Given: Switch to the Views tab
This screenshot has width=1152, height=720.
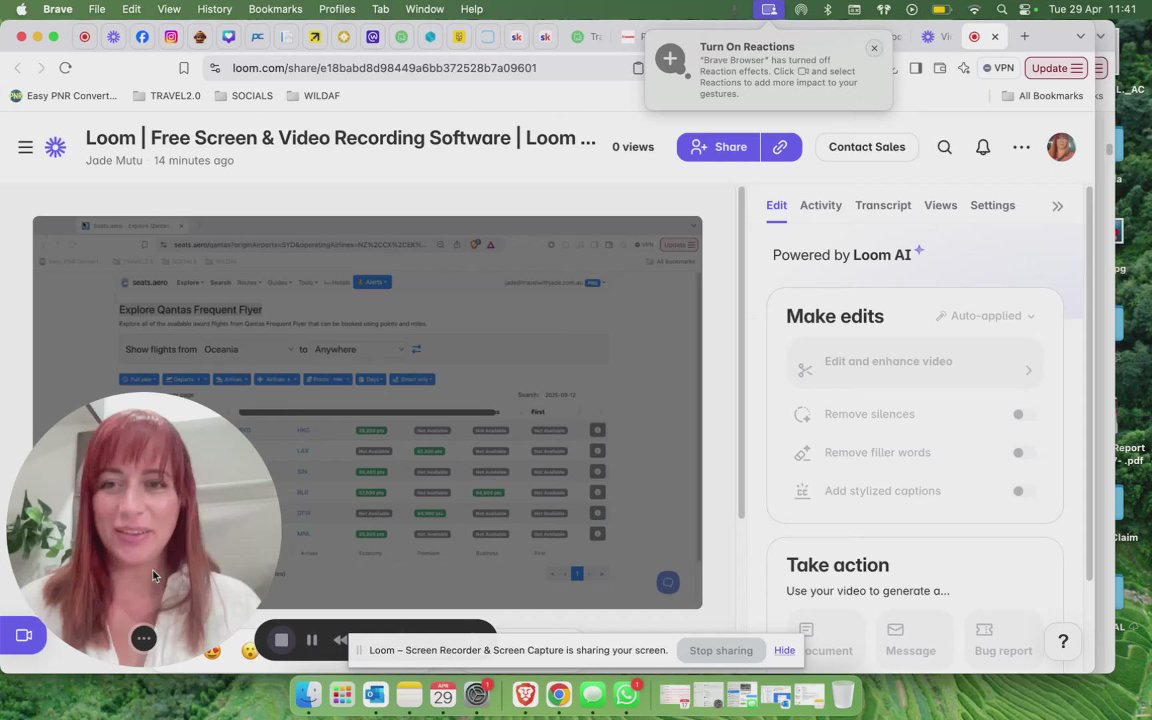Looking at the screenshot, I should click(940, 206).
